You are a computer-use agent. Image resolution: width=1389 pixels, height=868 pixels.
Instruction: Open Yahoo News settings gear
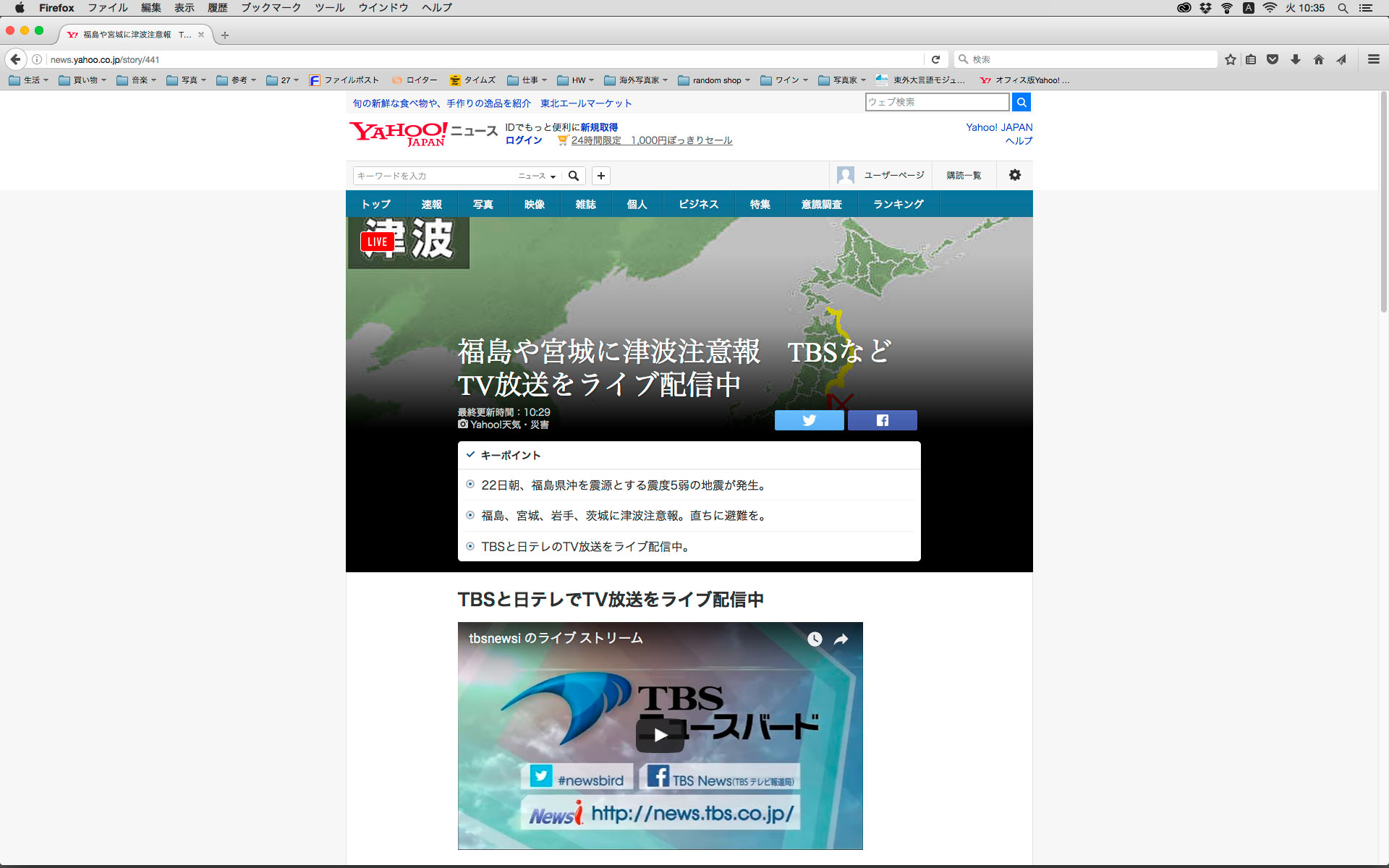[1014, 175]
